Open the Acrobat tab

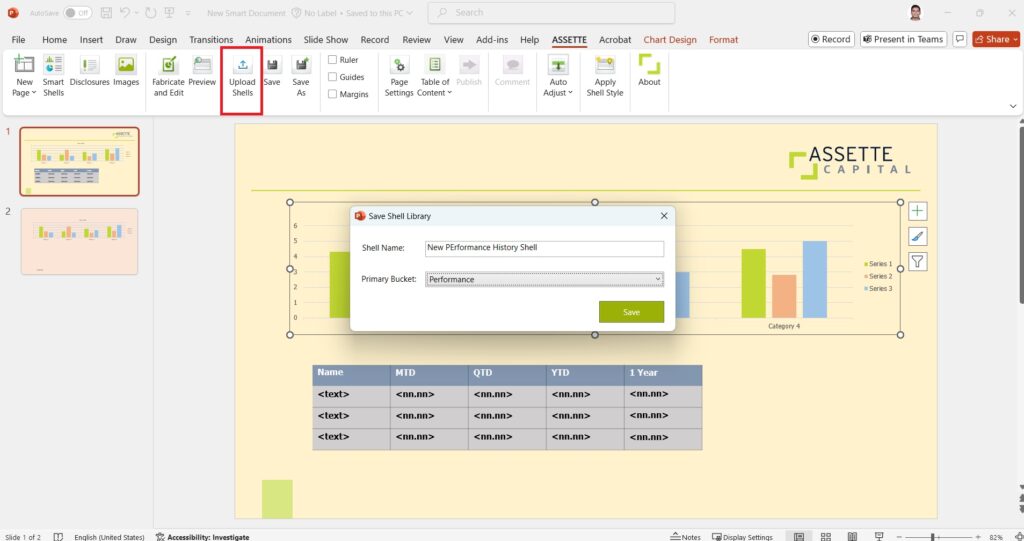[615, 39]
